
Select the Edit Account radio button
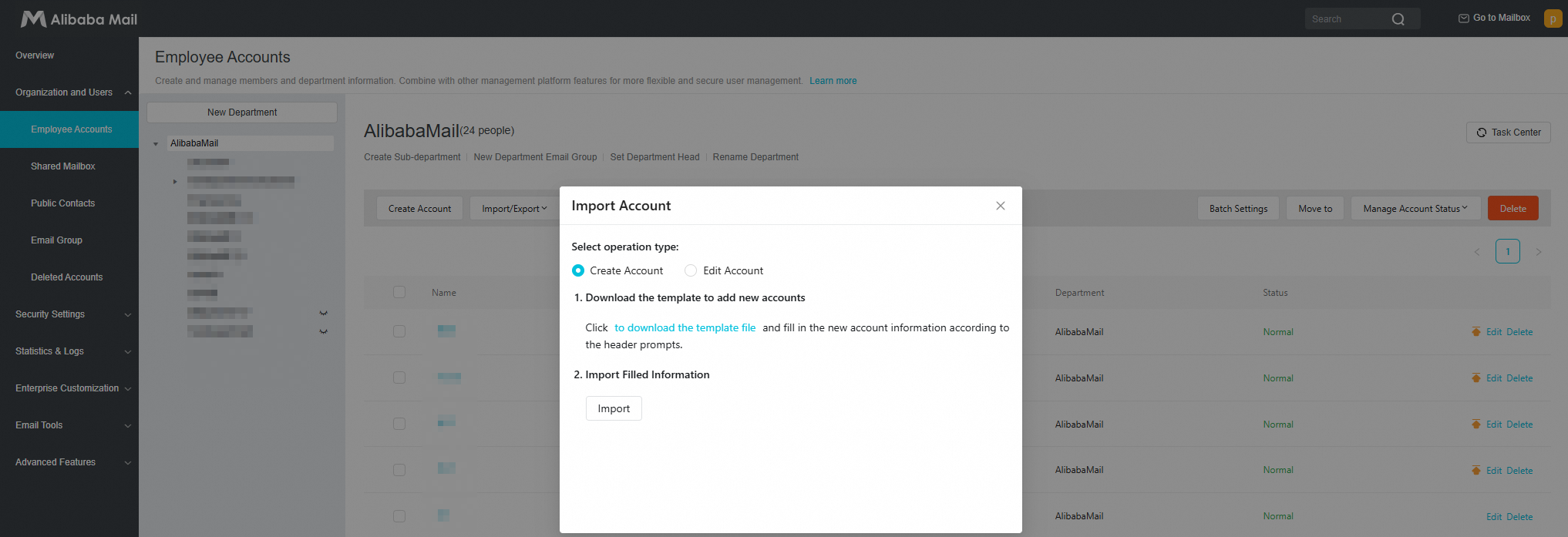tap(691, 270)
